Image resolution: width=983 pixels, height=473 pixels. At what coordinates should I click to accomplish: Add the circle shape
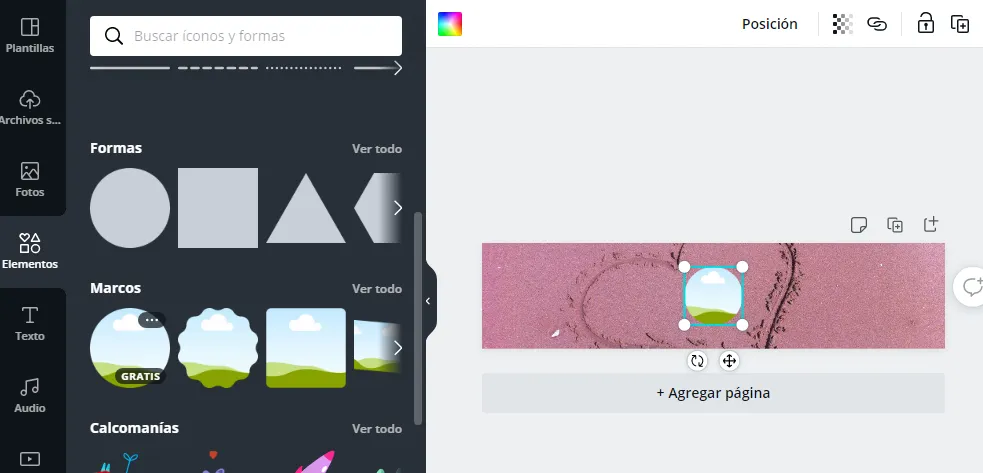point(130,208)
